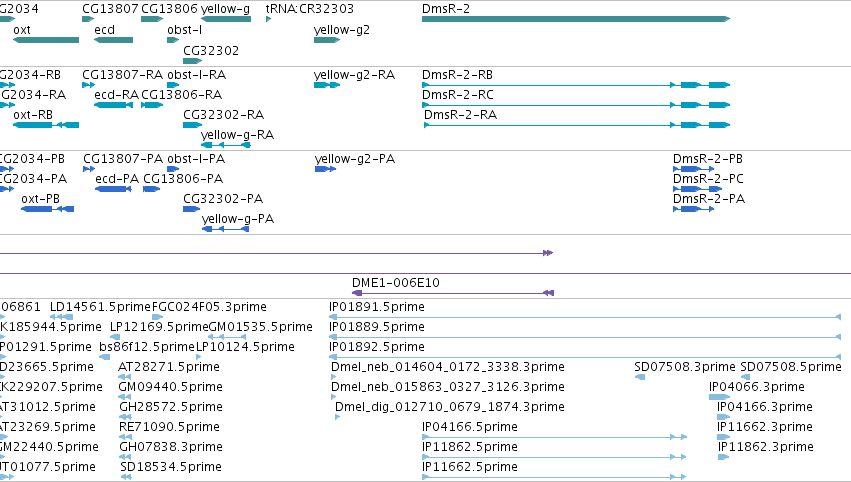
Task: Click the ecd-RA transcript
Action: click(x=113, y=105)
